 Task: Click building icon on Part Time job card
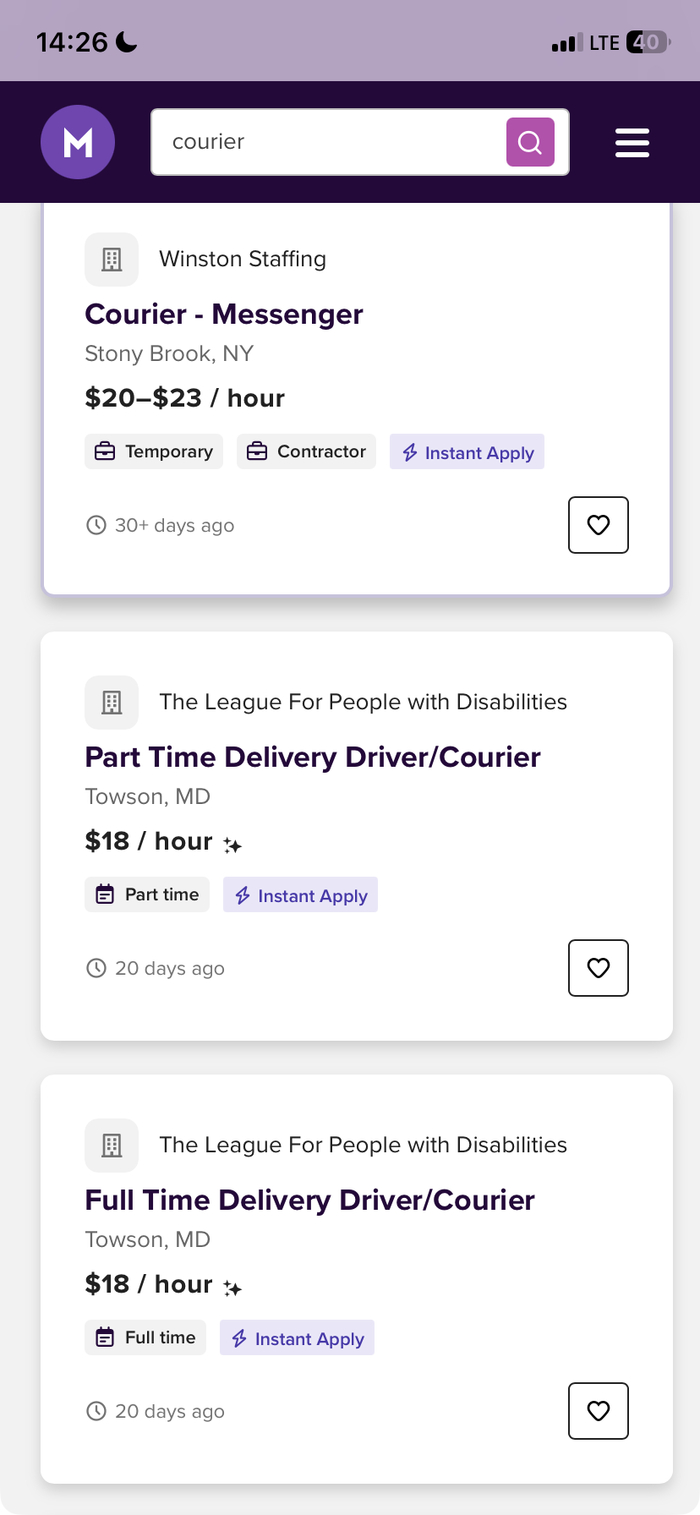pos(112,702)
